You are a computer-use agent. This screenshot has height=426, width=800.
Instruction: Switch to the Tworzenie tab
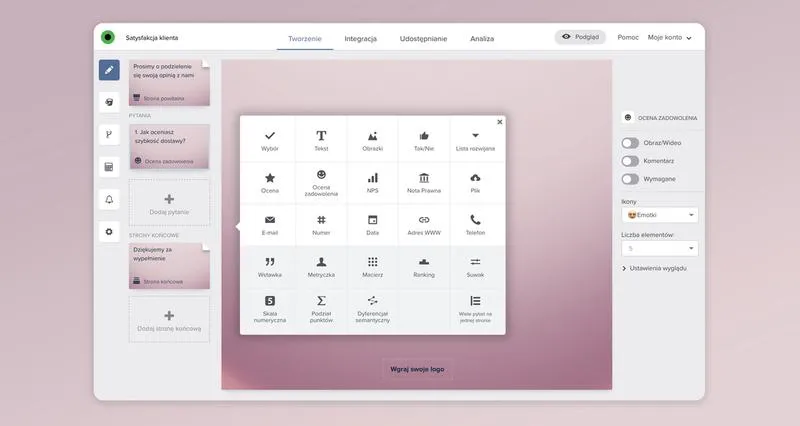tap(305, 39)
